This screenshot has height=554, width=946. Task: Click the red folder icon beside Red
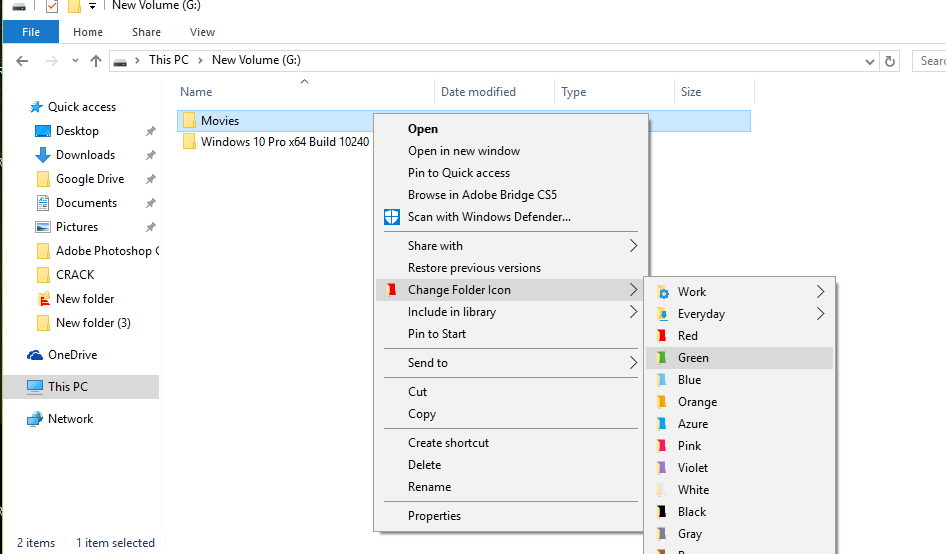[661, 336]
